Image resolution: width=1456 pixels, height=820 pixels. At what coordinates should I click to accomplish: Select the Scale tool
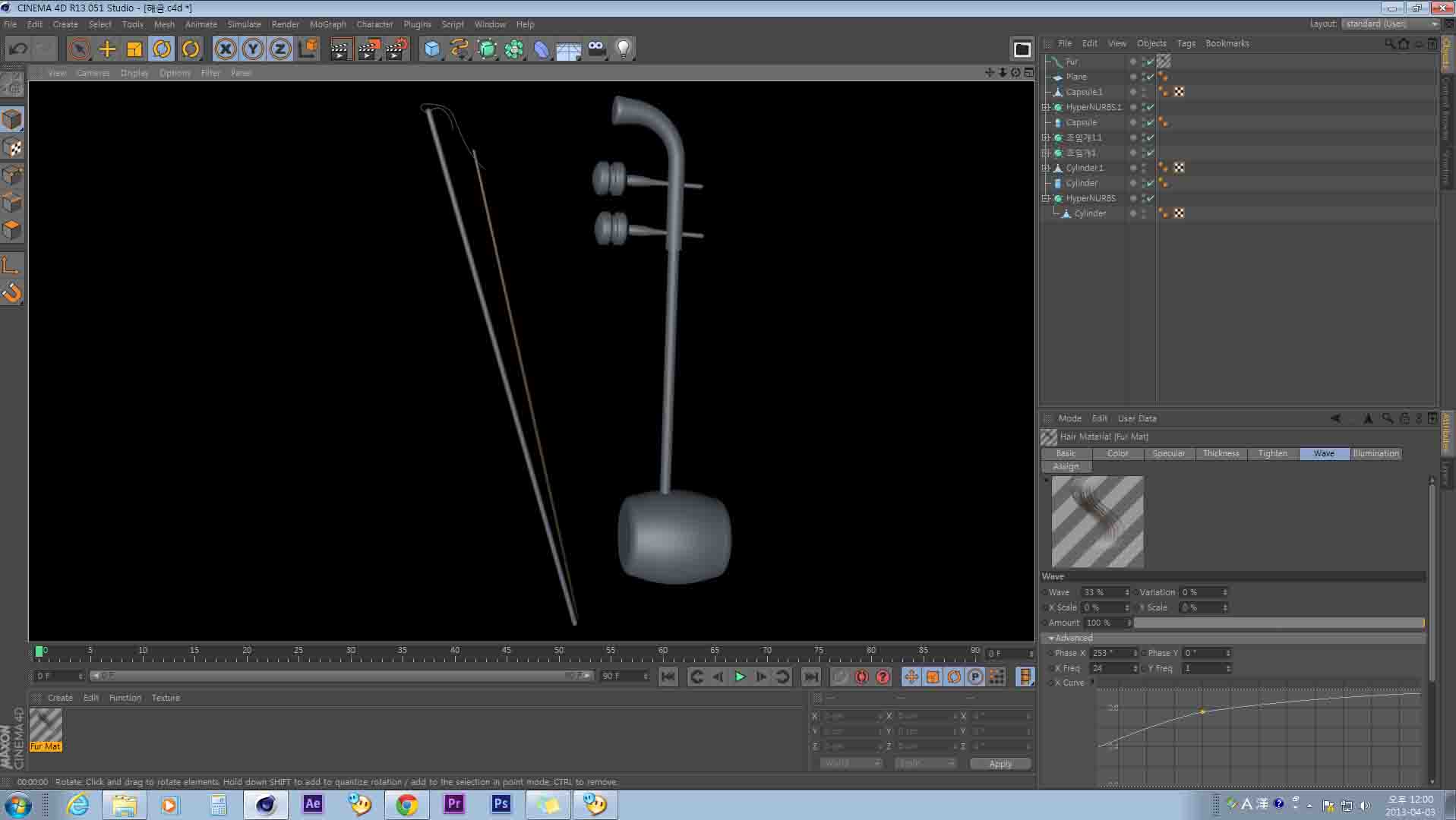click(x=134, y=49)
